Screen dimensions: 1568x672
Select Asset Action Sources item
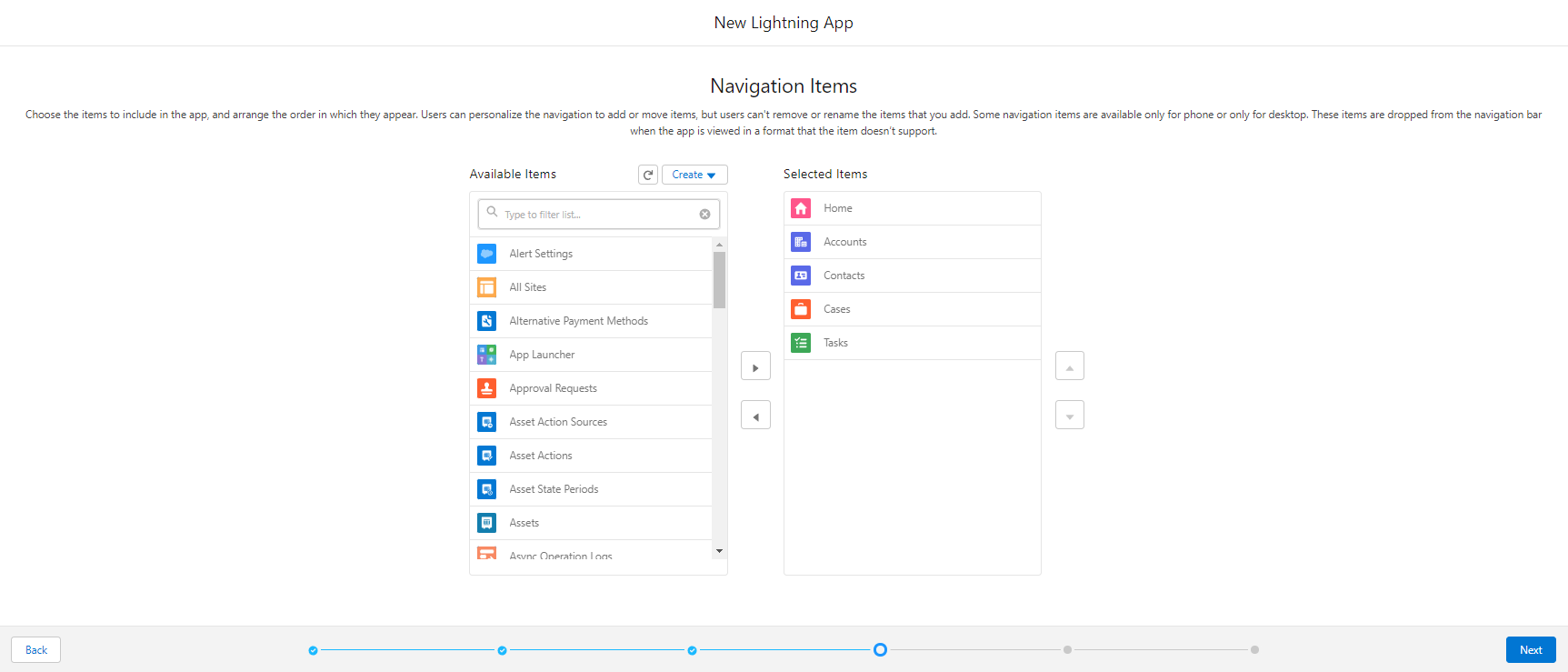591,422
